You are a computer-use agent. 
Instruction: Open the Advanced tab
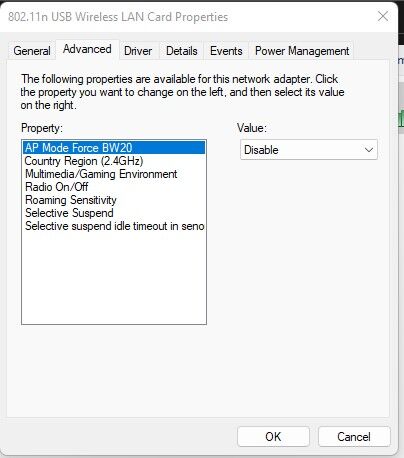(87, 49)
